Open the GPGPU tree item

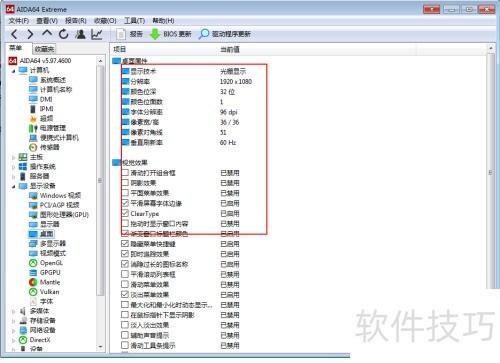click(x=45, y=273)
